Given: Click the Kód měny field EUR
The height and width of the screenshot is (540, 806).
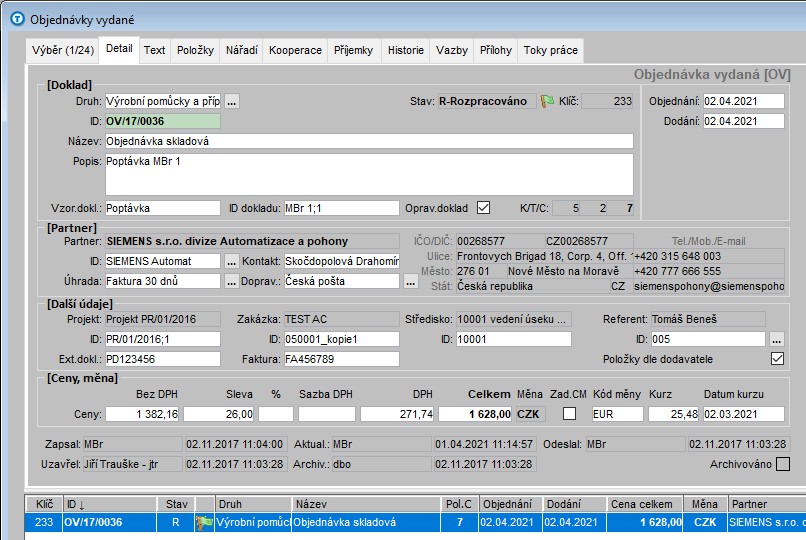Looking at the screenshot, I should point(617,414).
